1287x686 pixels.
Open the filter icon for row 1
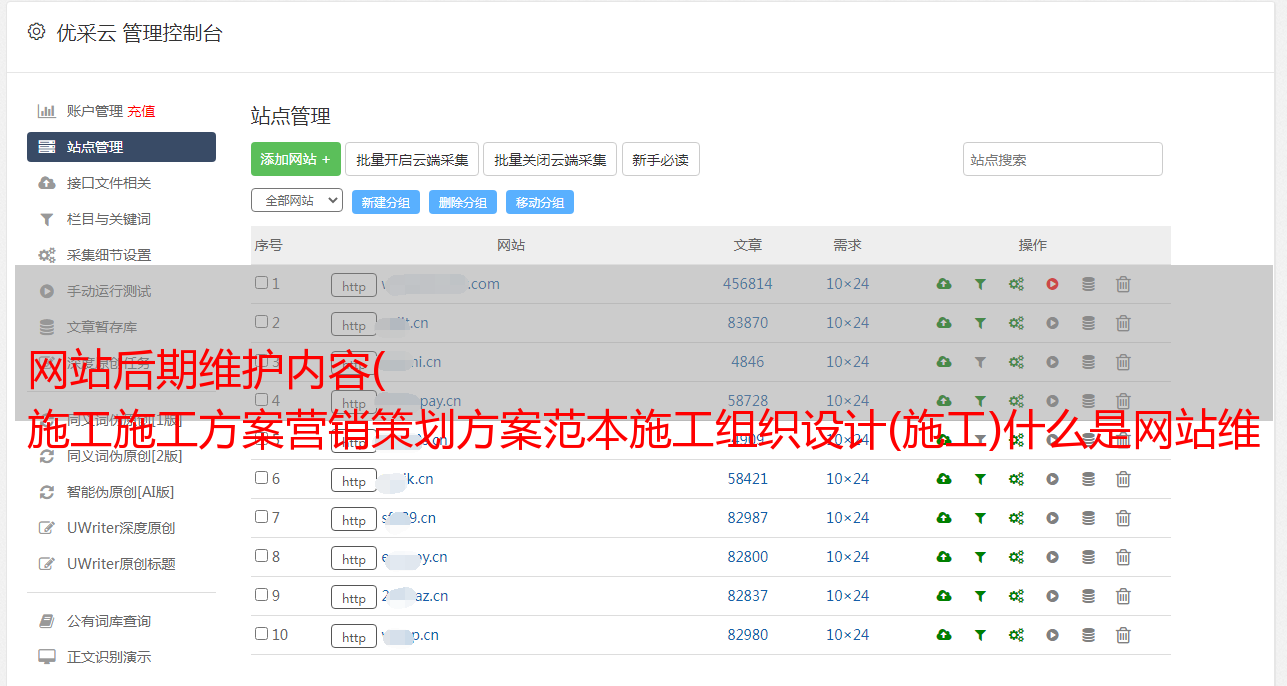pyautogui.click(x=980, y=284)
